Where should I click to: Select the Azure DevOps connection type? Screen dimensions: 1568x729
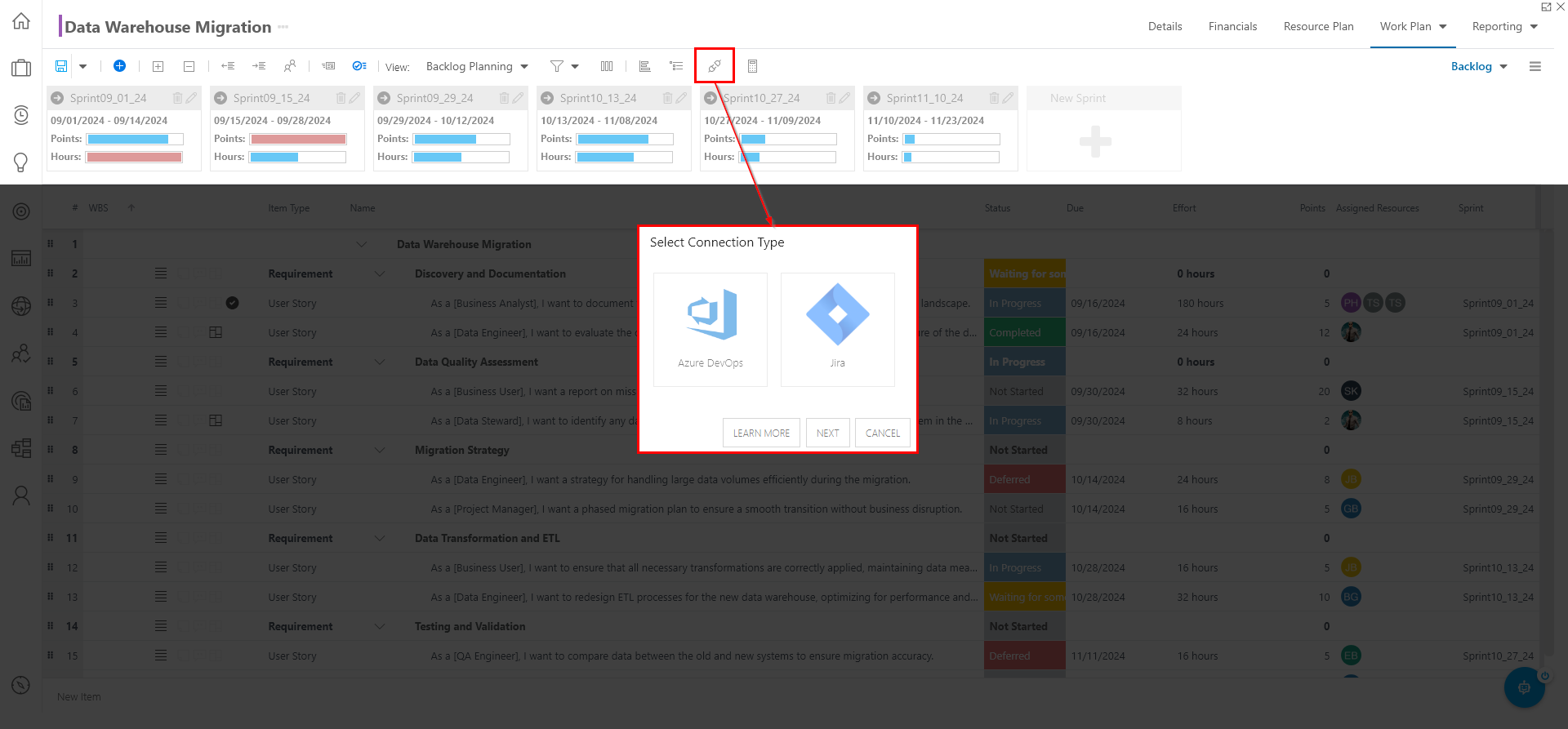pyautogui.click(x=710, y=330)
